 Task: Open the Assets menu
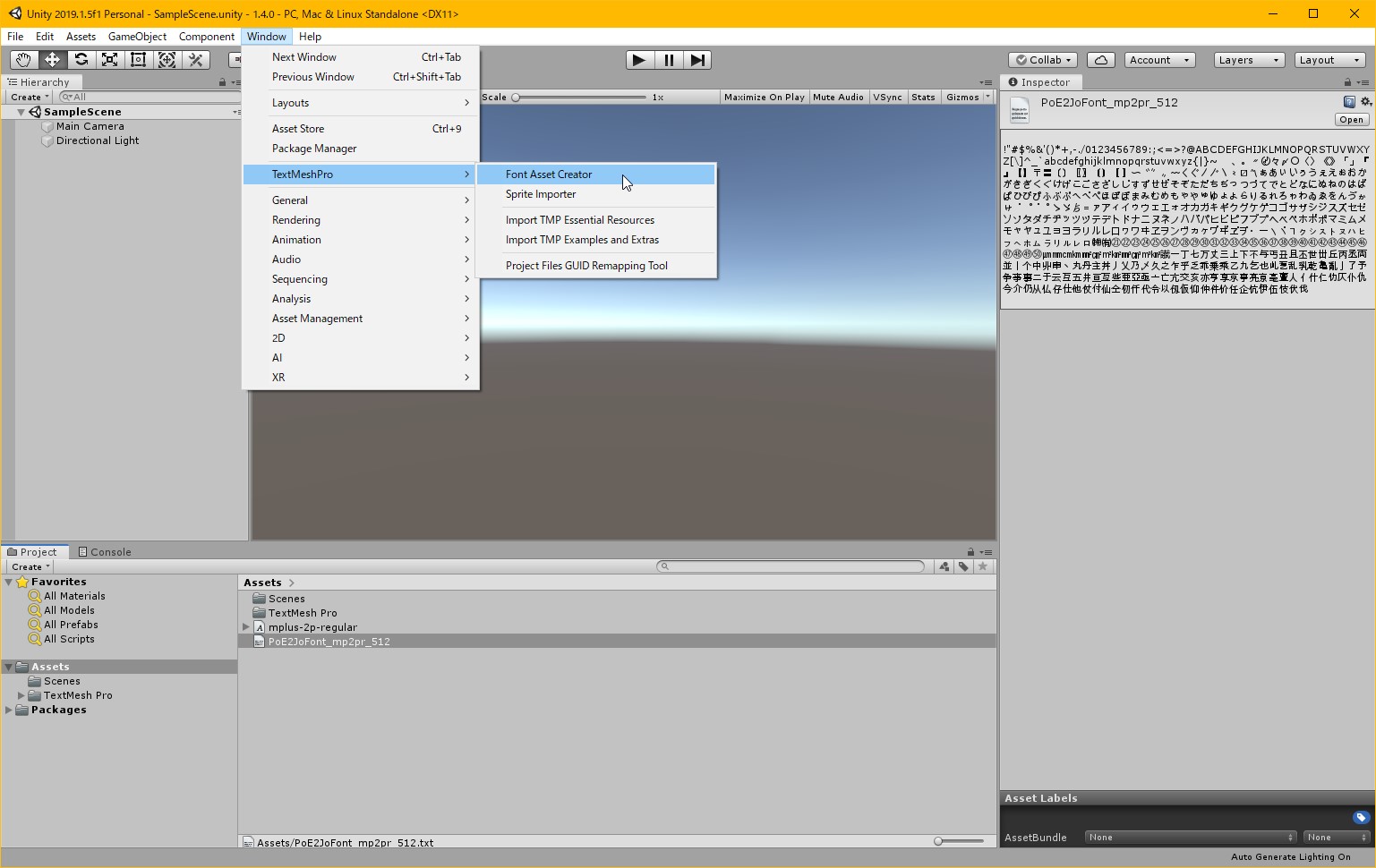tap(81, 37)
